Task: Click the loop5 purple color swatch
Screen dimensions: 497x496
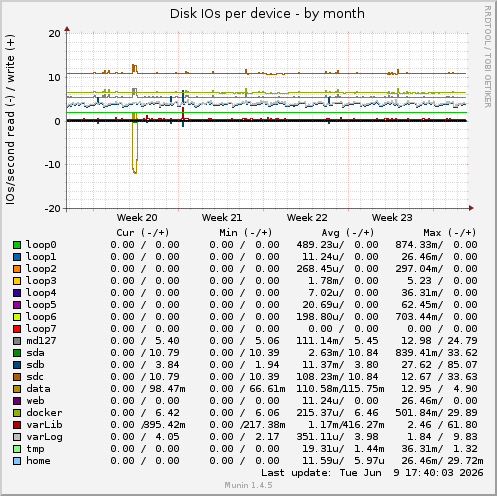Action: [x=17, y=305]
